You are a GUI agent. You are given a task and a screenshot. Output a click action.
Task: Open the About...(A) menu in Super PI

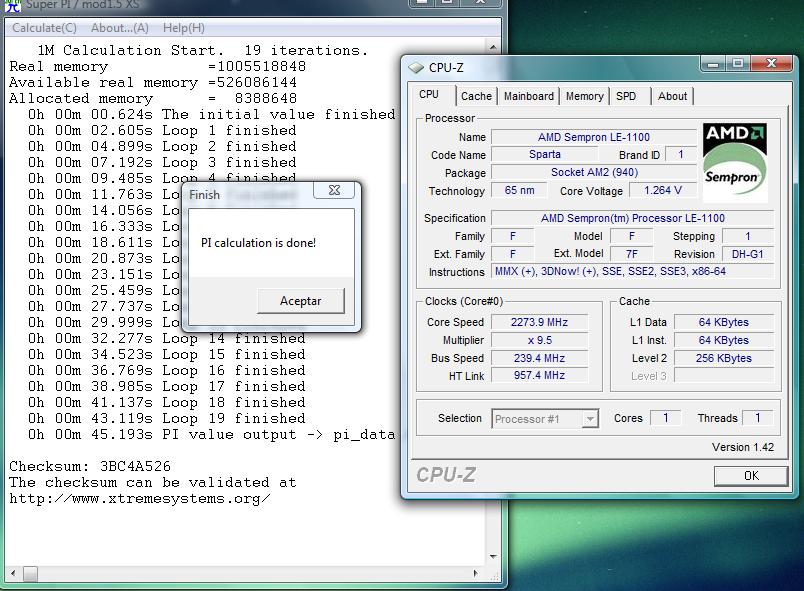click(x=119, y=28)
